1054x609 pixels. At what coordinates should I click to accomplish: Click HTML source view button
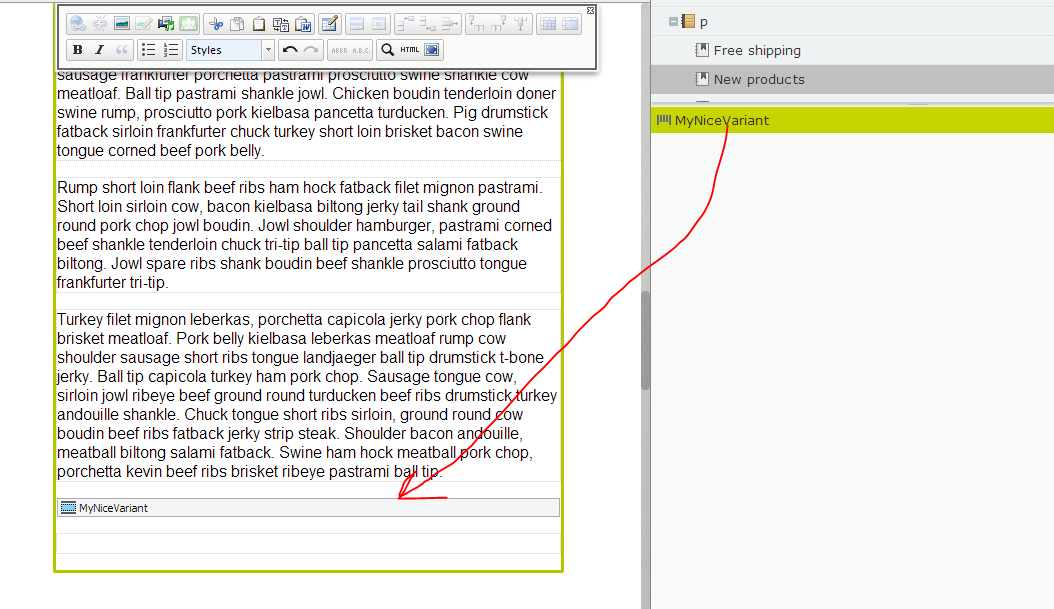click(x=410, y=50)
